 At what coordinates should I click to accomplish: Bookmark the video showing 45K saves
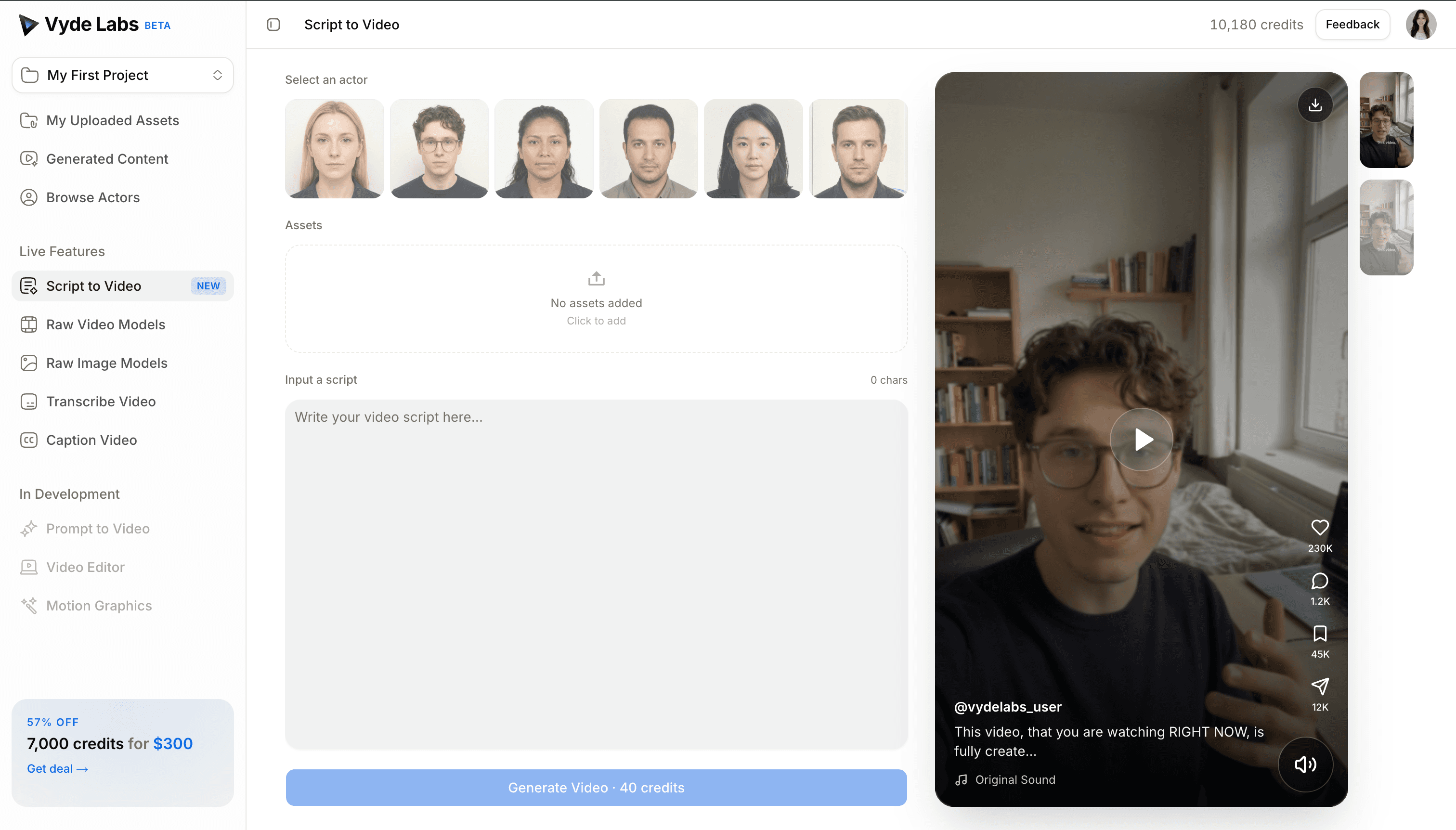(1320, 634)
